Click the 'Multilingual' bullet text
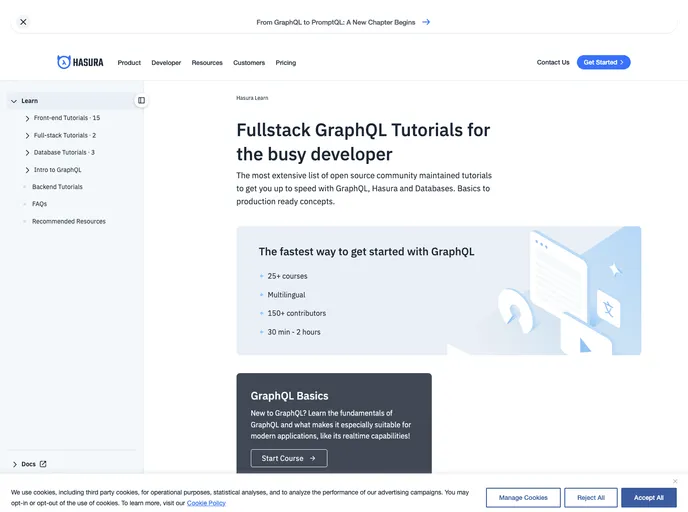The height and width of the screenshot is (512, 688). click(x=287, y=295)
